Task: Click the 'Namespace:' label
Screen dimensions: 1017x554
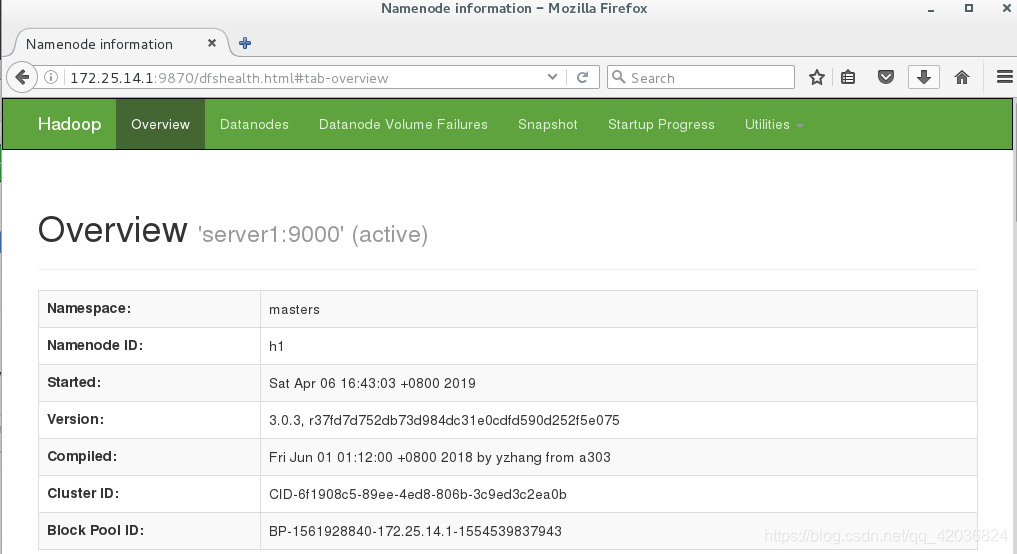Action: pyautogui.click(x=89, y=308)
